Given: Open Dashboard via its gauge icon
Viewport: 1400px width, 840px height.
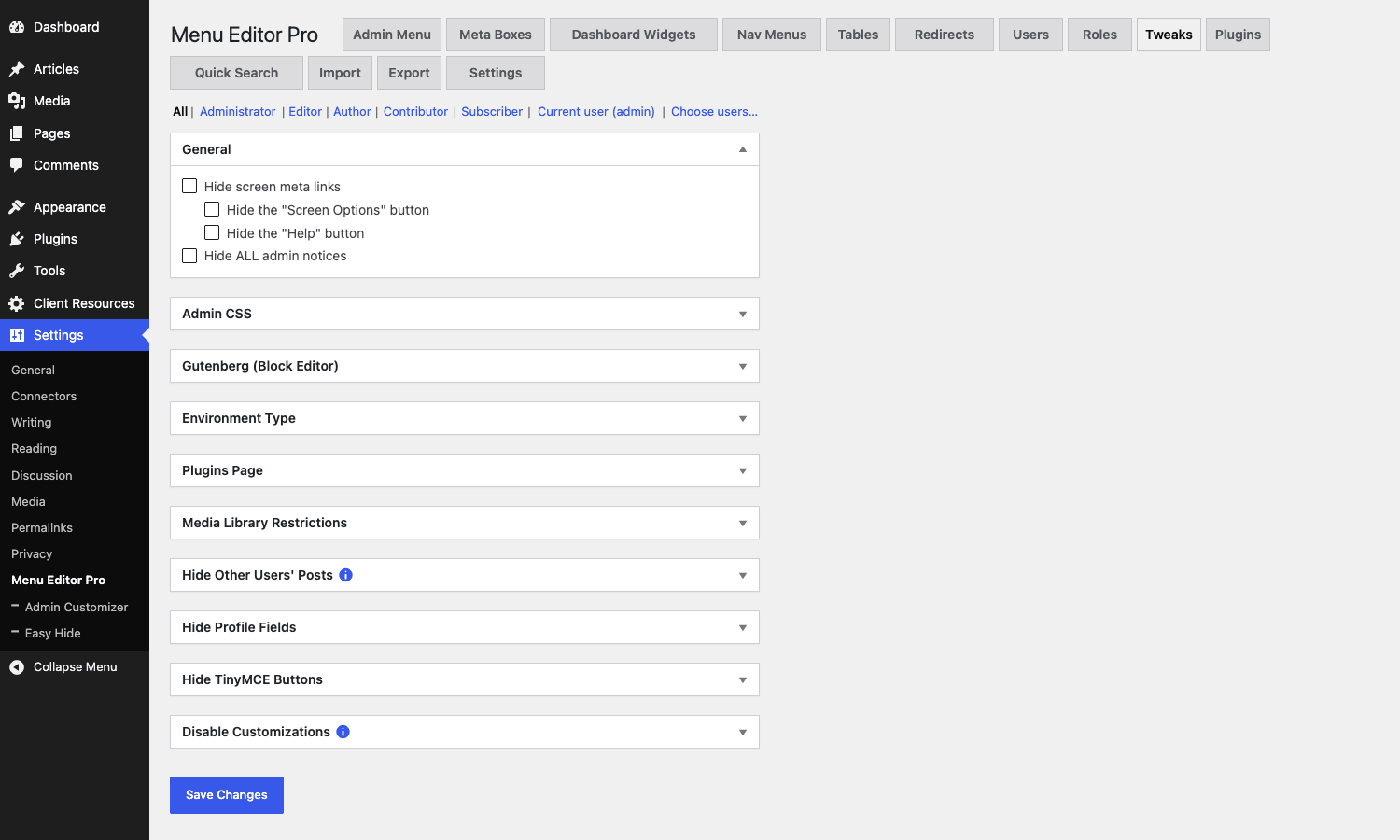Looking at the screenshot, I should pyautogui.click(x=17, y=27).
